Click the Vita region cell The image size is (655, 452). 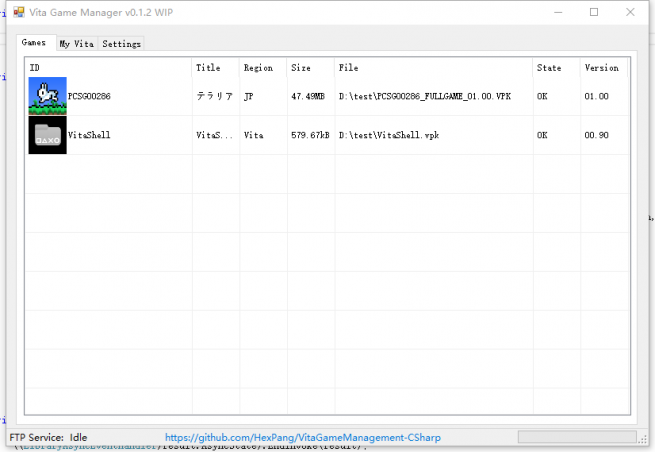click(254, 135)
